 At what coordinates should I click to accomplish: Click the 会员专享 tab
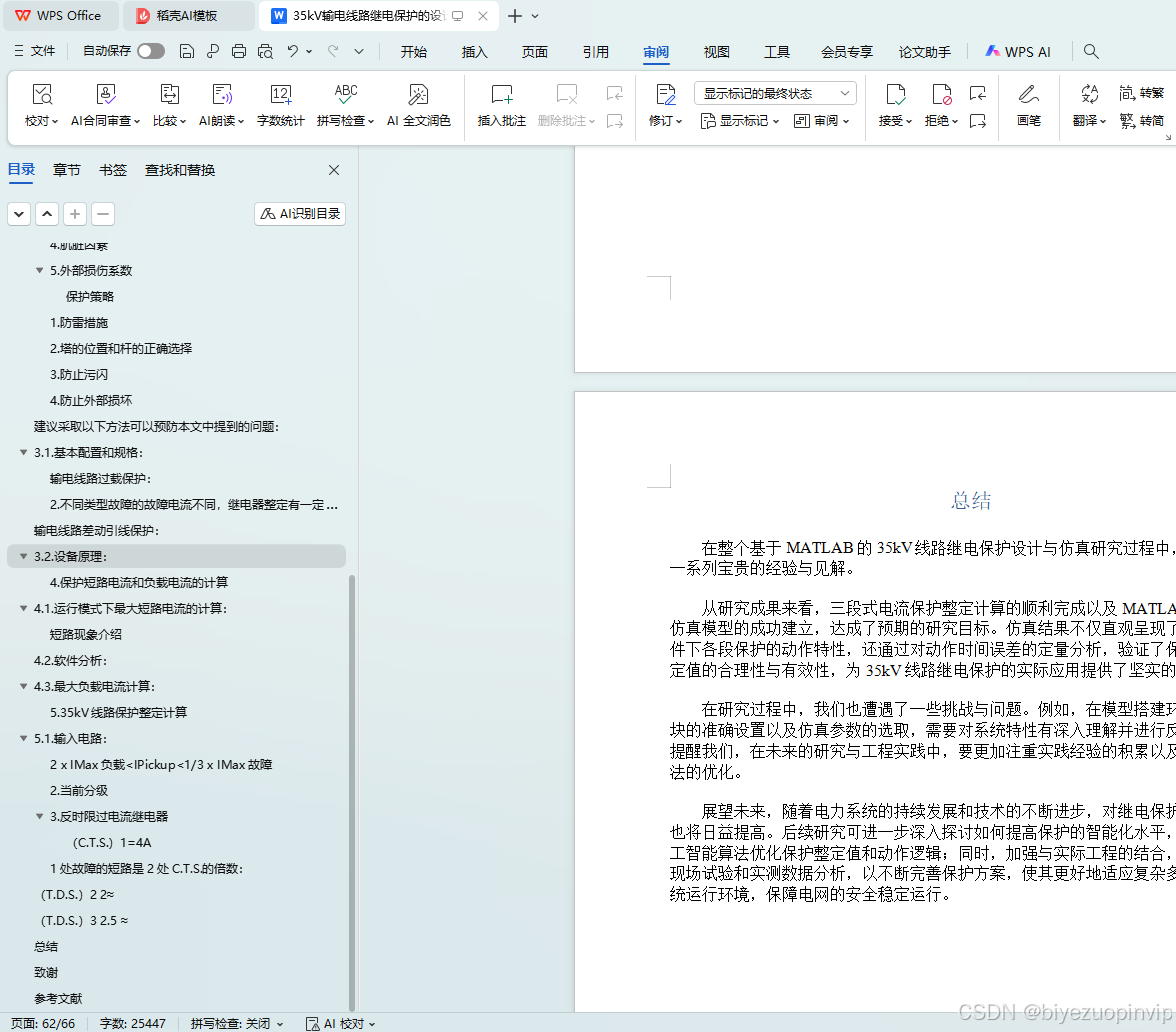click(847, 52)
